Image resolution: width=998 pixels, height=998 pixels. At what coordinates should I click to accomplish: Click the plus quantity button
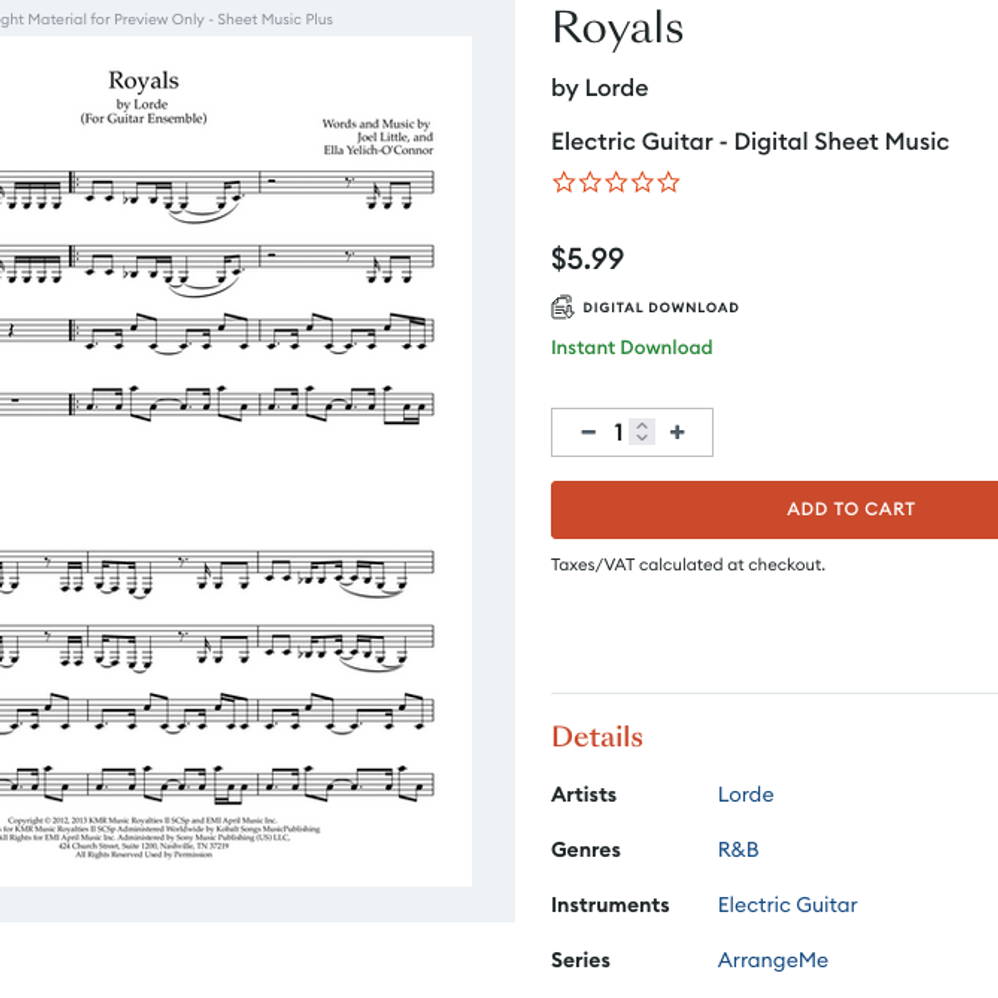677,432
